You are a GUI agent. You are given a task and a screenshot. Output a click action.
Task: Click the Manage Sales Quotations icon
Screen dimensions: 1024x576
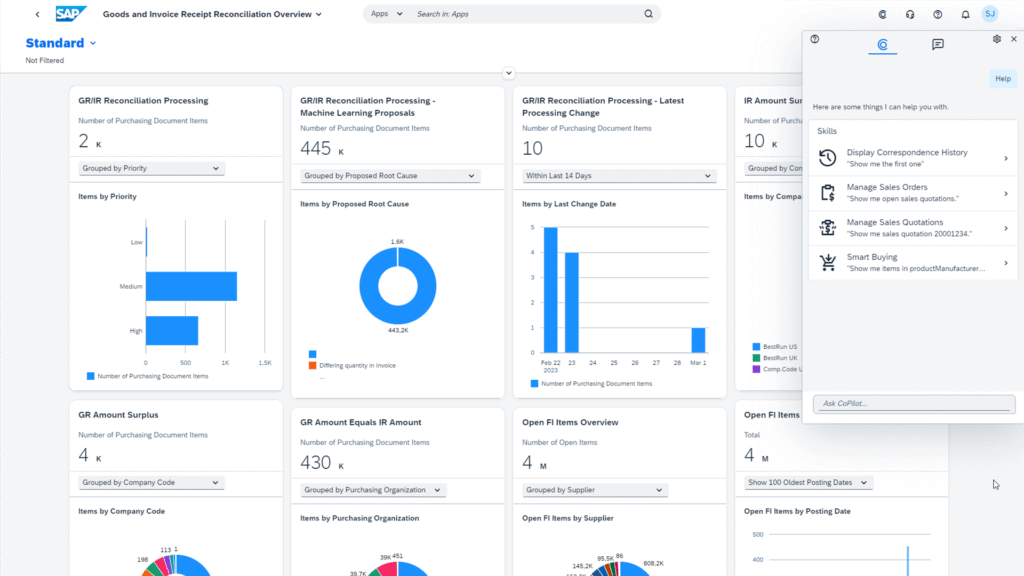pyautogui.click(x=827, y=227)
